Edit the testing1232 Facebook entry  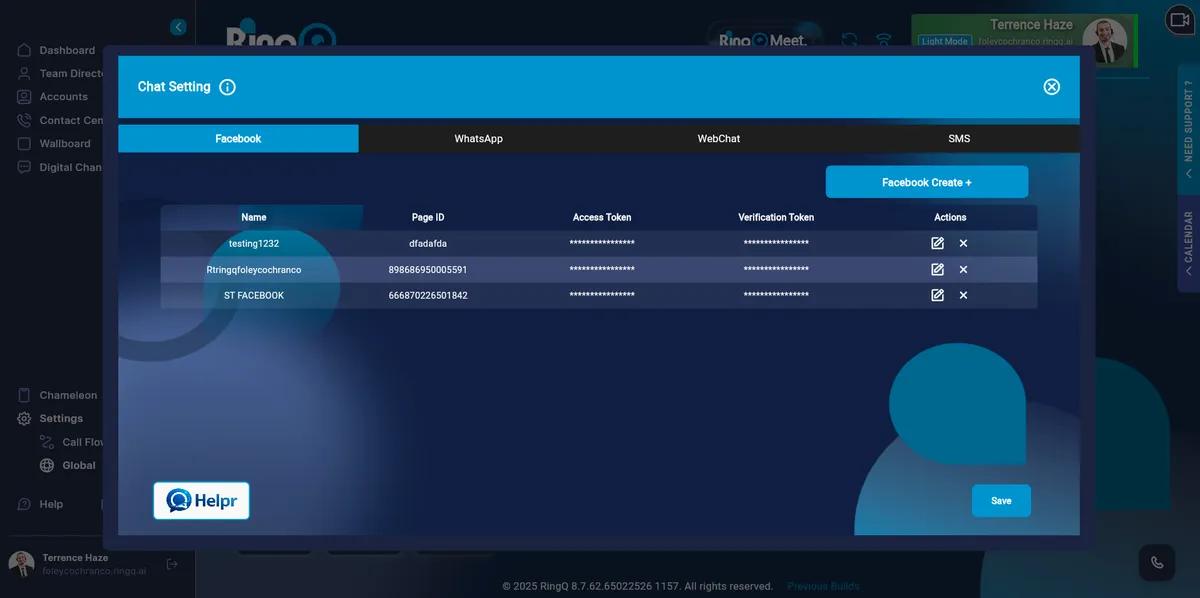pyautogui.click(x=937, y=243)
